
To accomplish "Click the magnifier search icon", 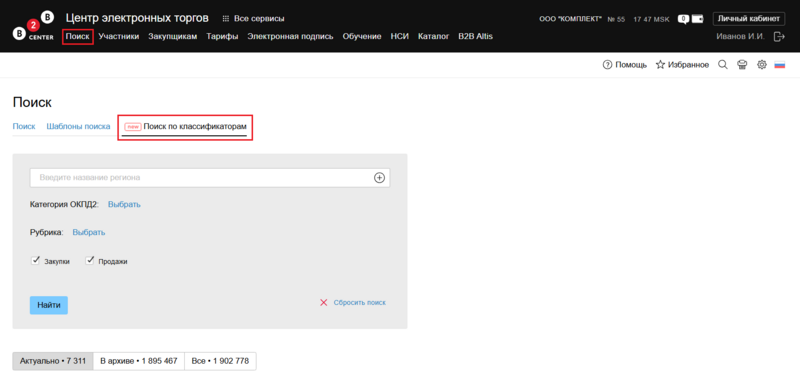I will pyautogui.click(x=722, y=65).
